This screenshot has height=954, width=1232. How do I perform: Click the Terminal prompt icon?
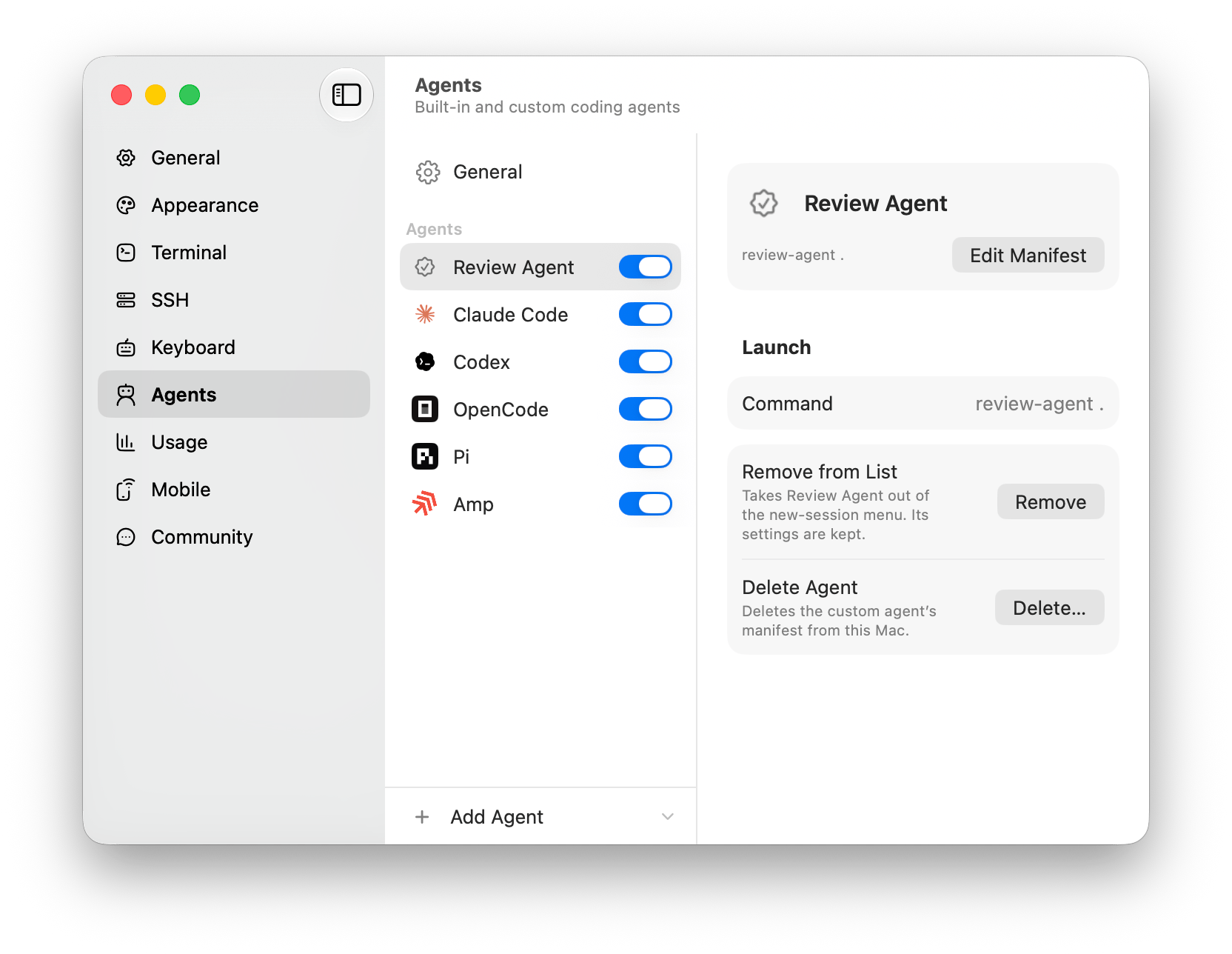point(126,253)
